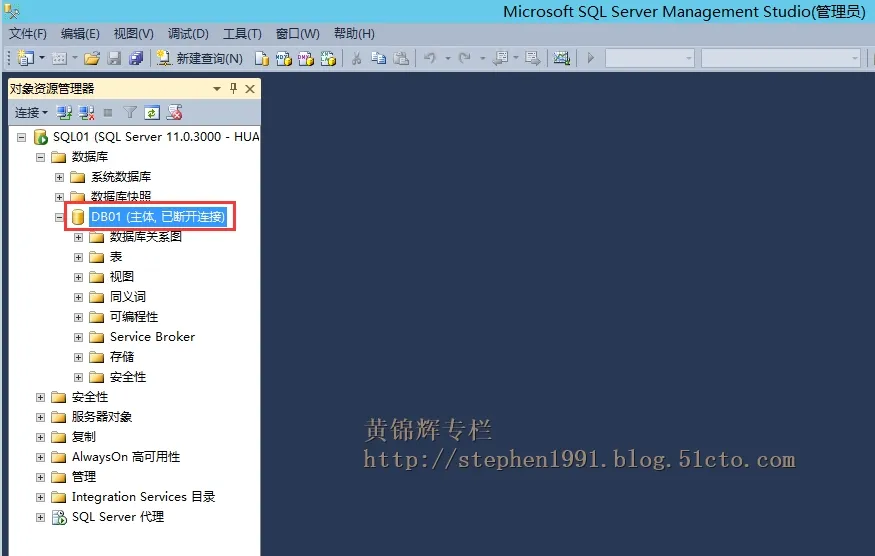The width and height of the screenshot is (875, 556).
Task: Click the Refresh icon in Object Explorer
Action: click(x=152, y=113)
